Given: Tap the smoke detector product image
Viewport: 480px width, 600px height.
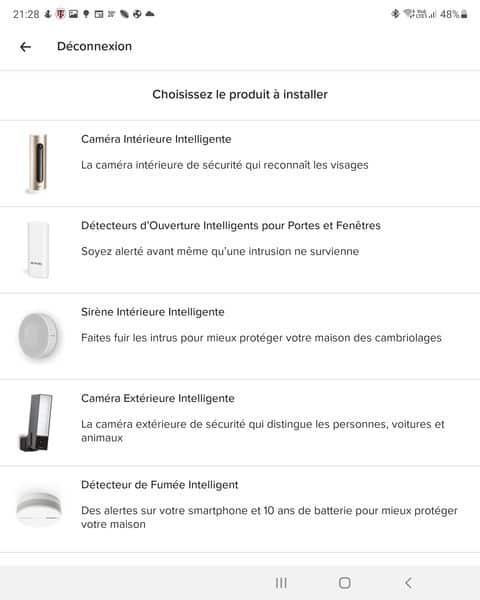Looking at the screenshot, I should [39, 508].
